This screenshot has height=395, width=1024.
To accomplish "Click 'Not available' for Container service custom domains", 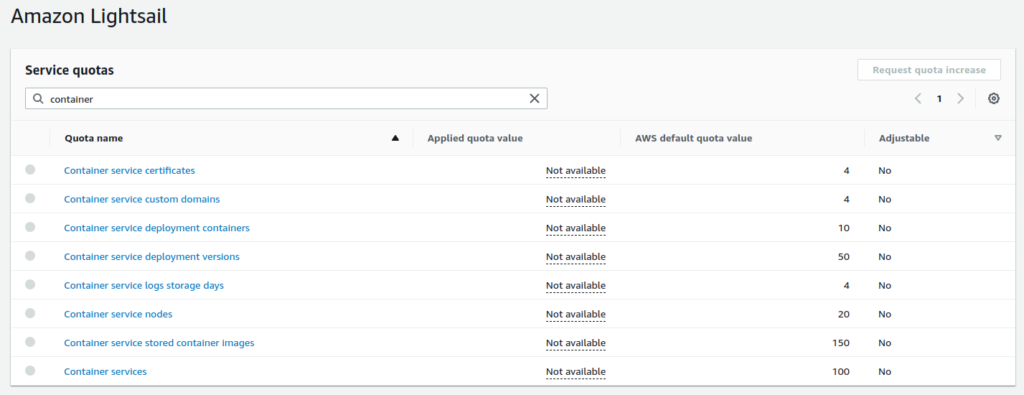I will [576, 200].
